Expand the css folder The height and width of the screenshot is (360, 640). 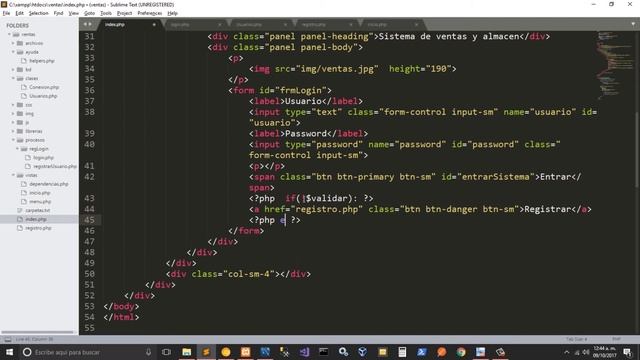(13, 105)
